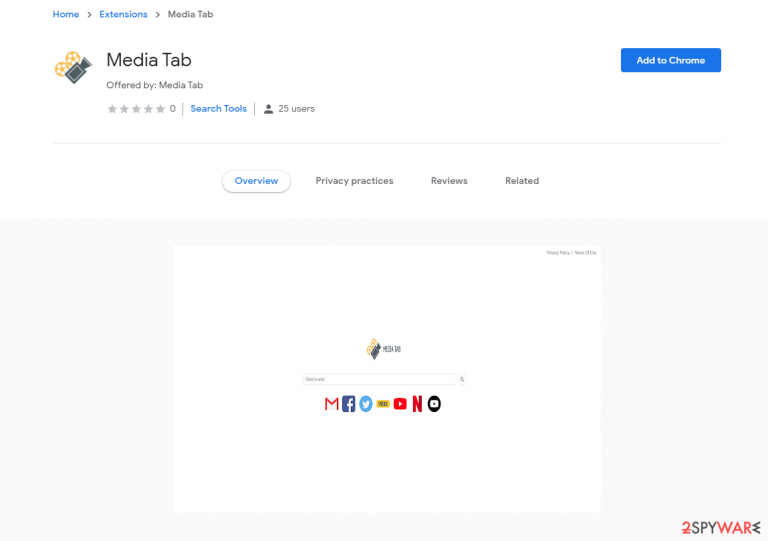The width and height of the screenshot is (768, 541).
Task: Click 'Offered by: Media Tab' text
Action: tap(154, 85)
